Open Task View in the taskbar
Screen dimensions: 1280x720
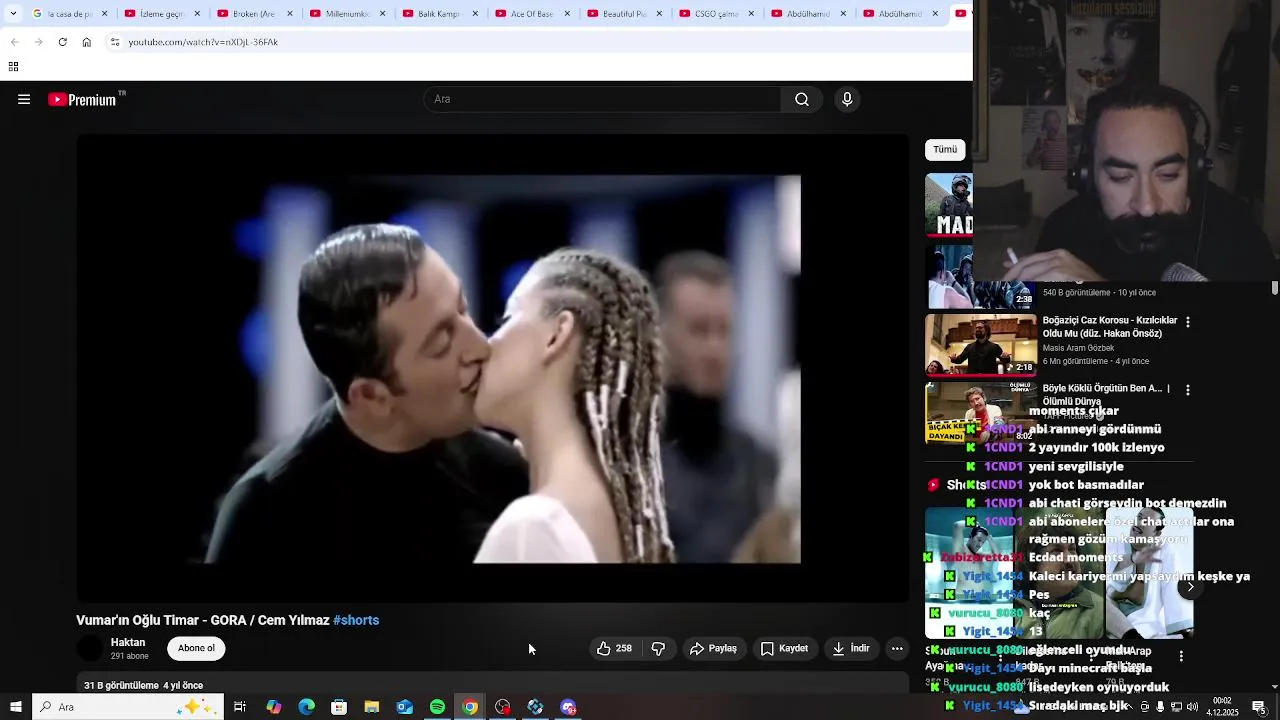click(240, 707)
